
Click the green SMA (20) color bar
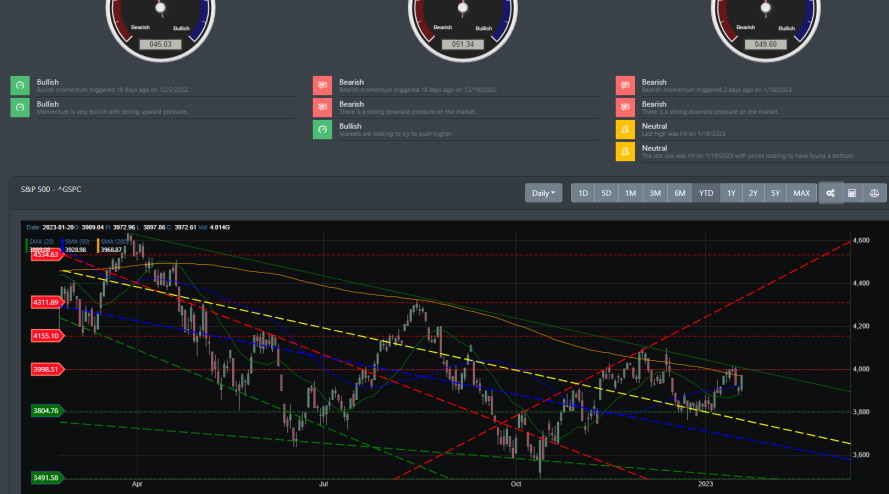(27, 245)
